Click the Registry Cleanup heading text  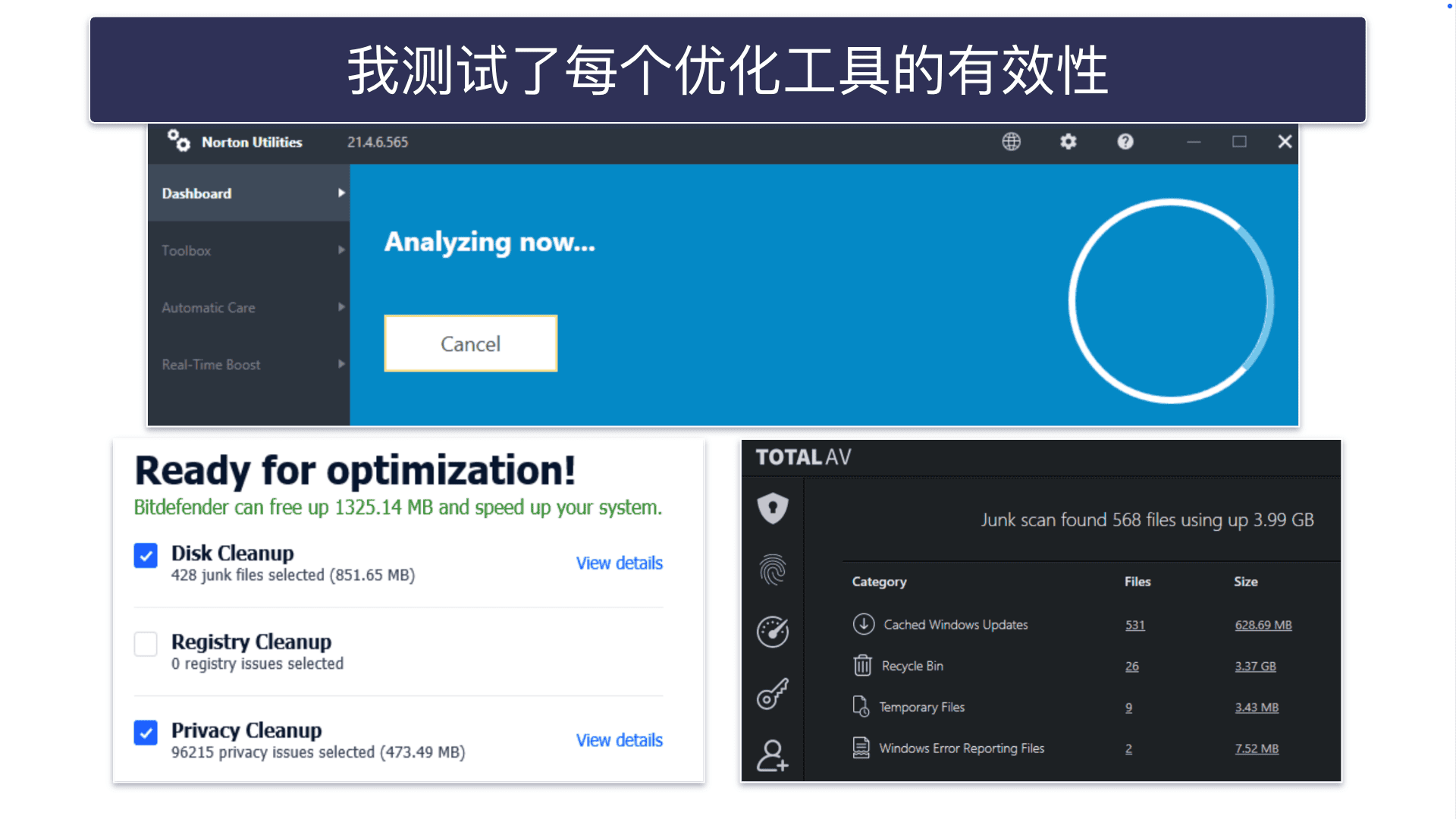pyautogui.click(x=251, y=642)
